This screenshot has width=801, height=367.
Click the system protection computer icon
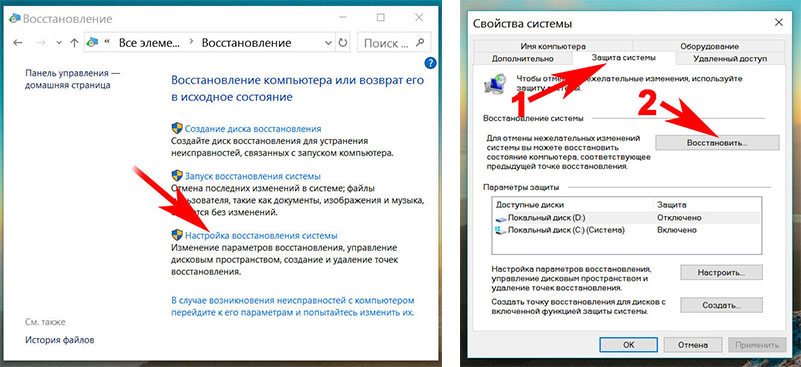coord(496,84)
